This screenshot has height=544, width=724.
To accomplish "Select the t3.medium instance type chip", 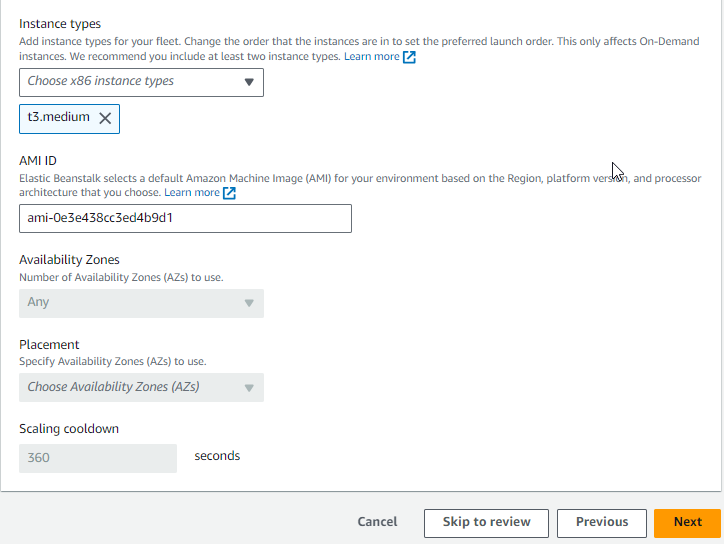I will pyautogui.click(x=58, y=117).
